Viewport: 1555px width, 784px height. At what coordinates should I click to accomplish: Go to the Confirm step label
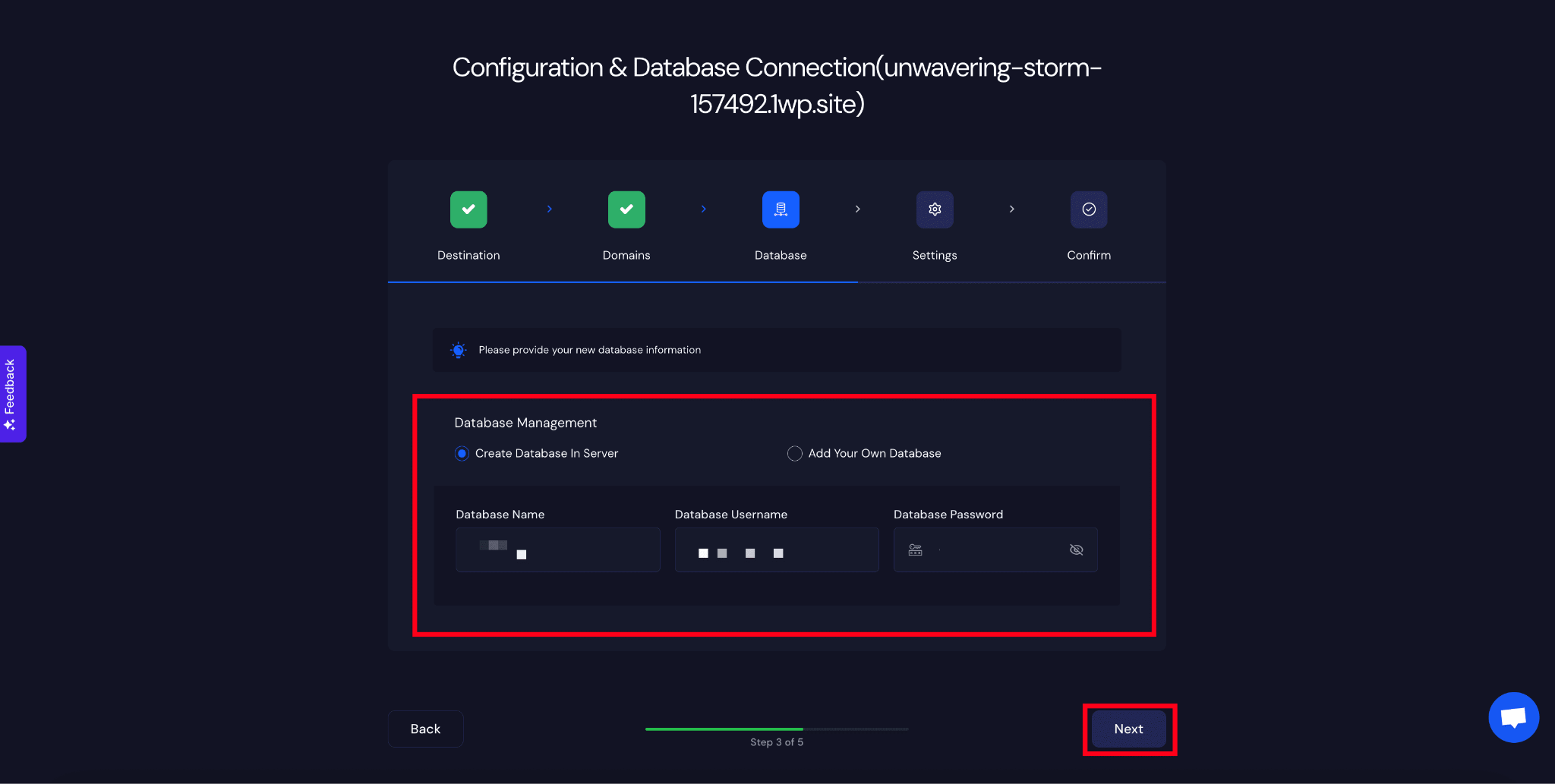pos(1089,256)
